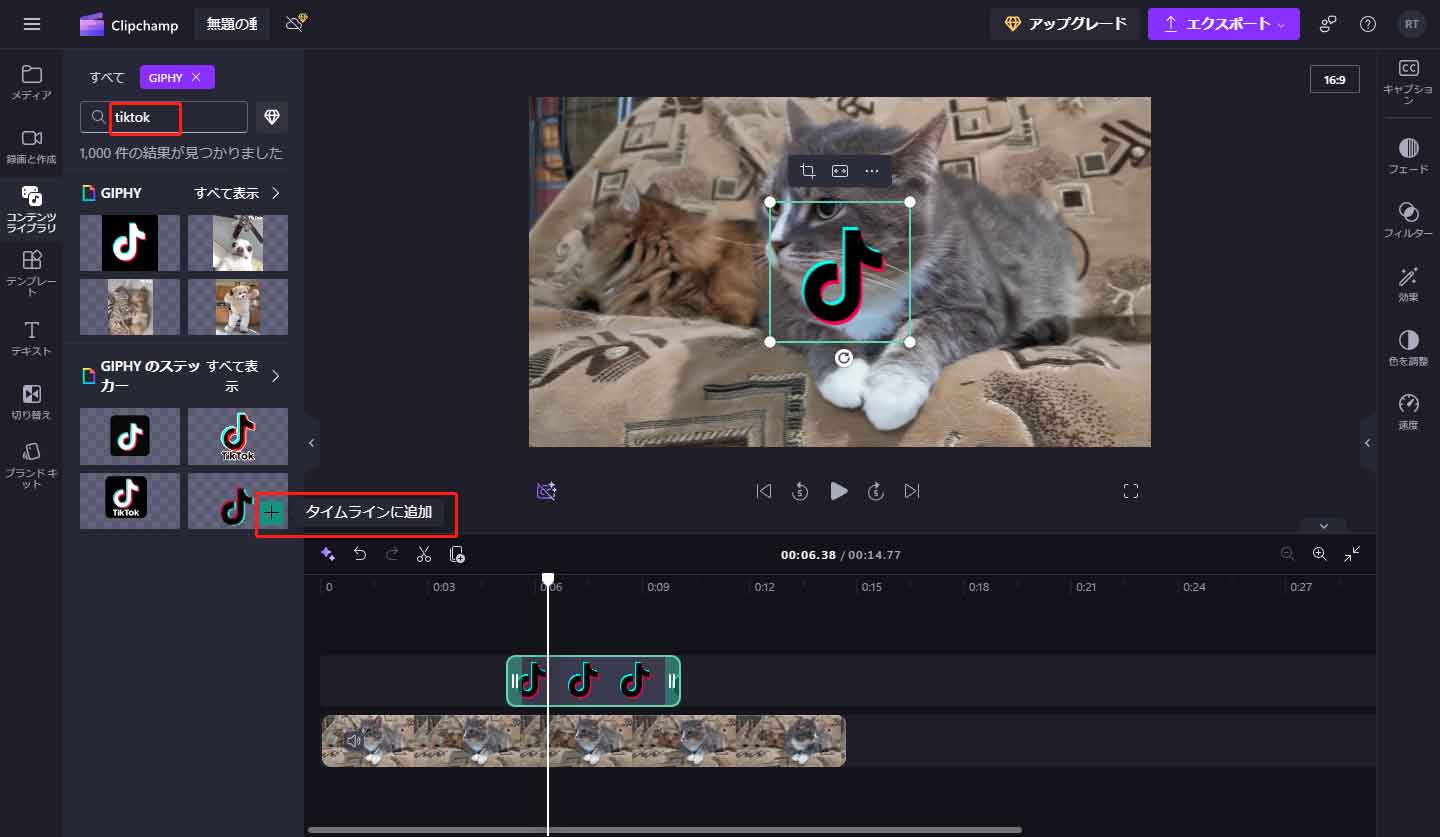Enter fullscreen preview
Image resolution: width=1440 pixels, height=837 pixels.
1131,491
